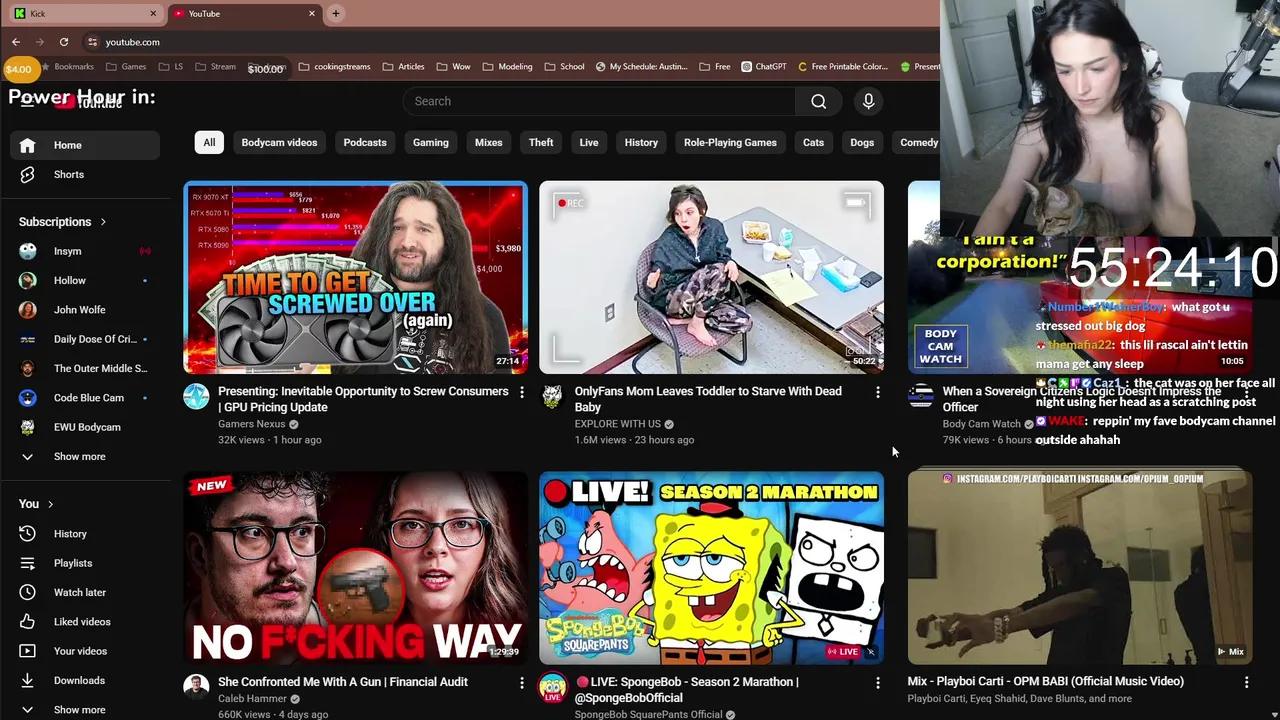Expand the You section header
Screen dimensions: 1280x720
(x=36, y=504)
